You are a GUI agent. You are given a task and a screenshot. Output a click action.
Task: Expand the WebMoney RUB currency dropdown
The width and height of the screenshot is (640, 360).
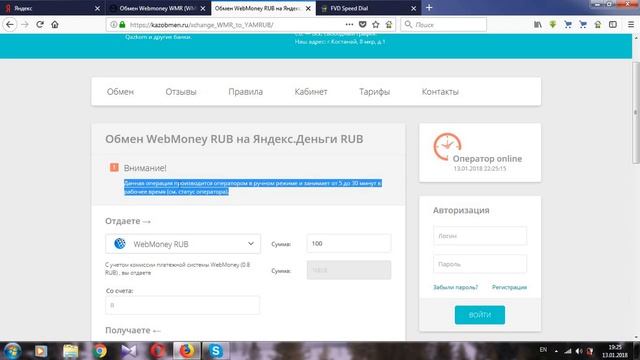(x=183, y=244)
